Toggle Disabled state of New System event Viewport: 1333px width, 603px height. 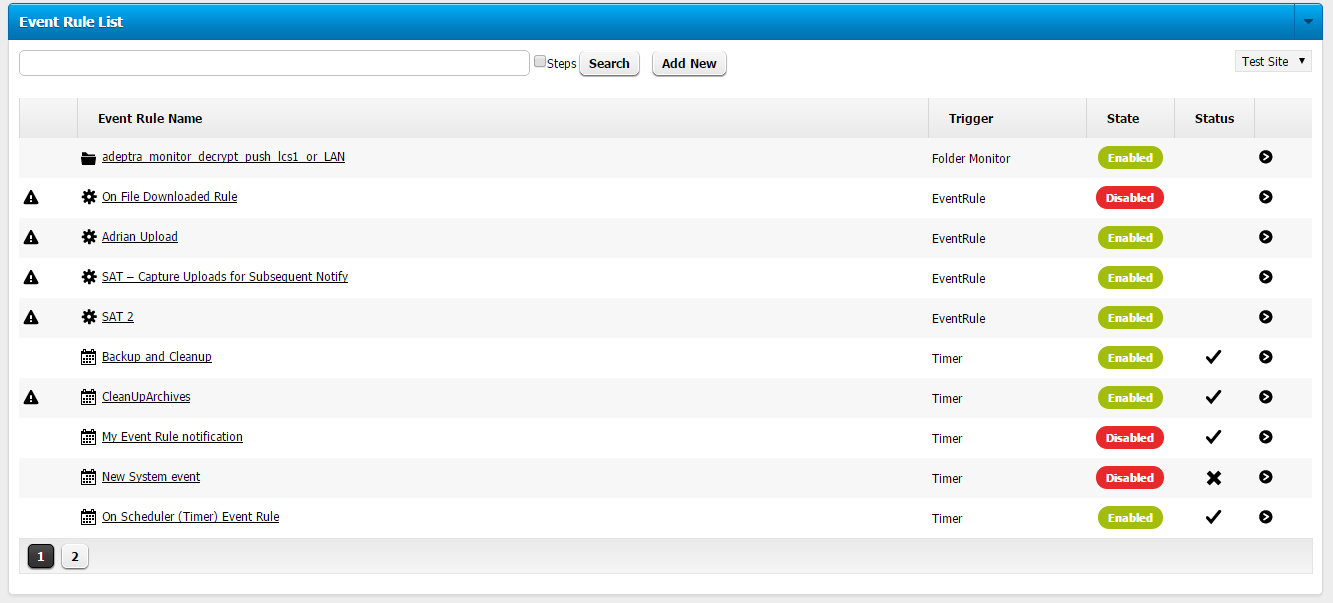point(1130,478)
